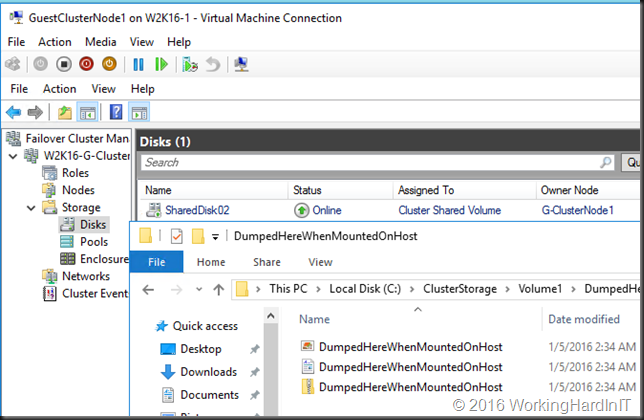Screen dimensions: 644x420
Task: Open Failover Cluster Manager's Action menu
Action: tap(60, 89)
